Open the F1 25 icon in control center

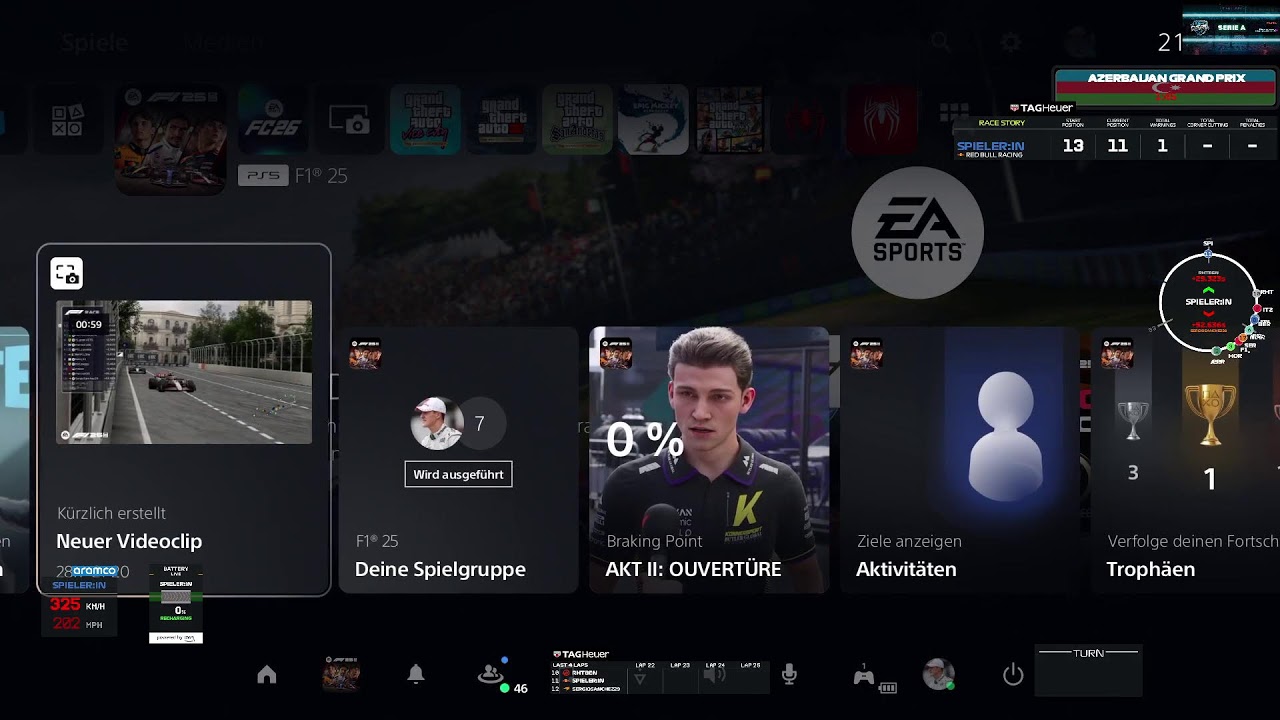[x=341, y=675]
